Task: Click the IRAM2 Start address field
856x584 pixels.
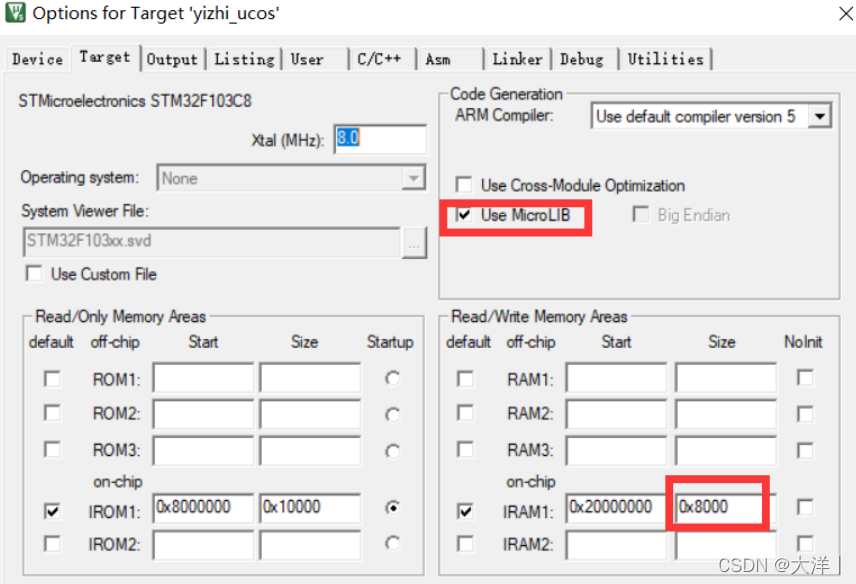Action: point(616,545)
